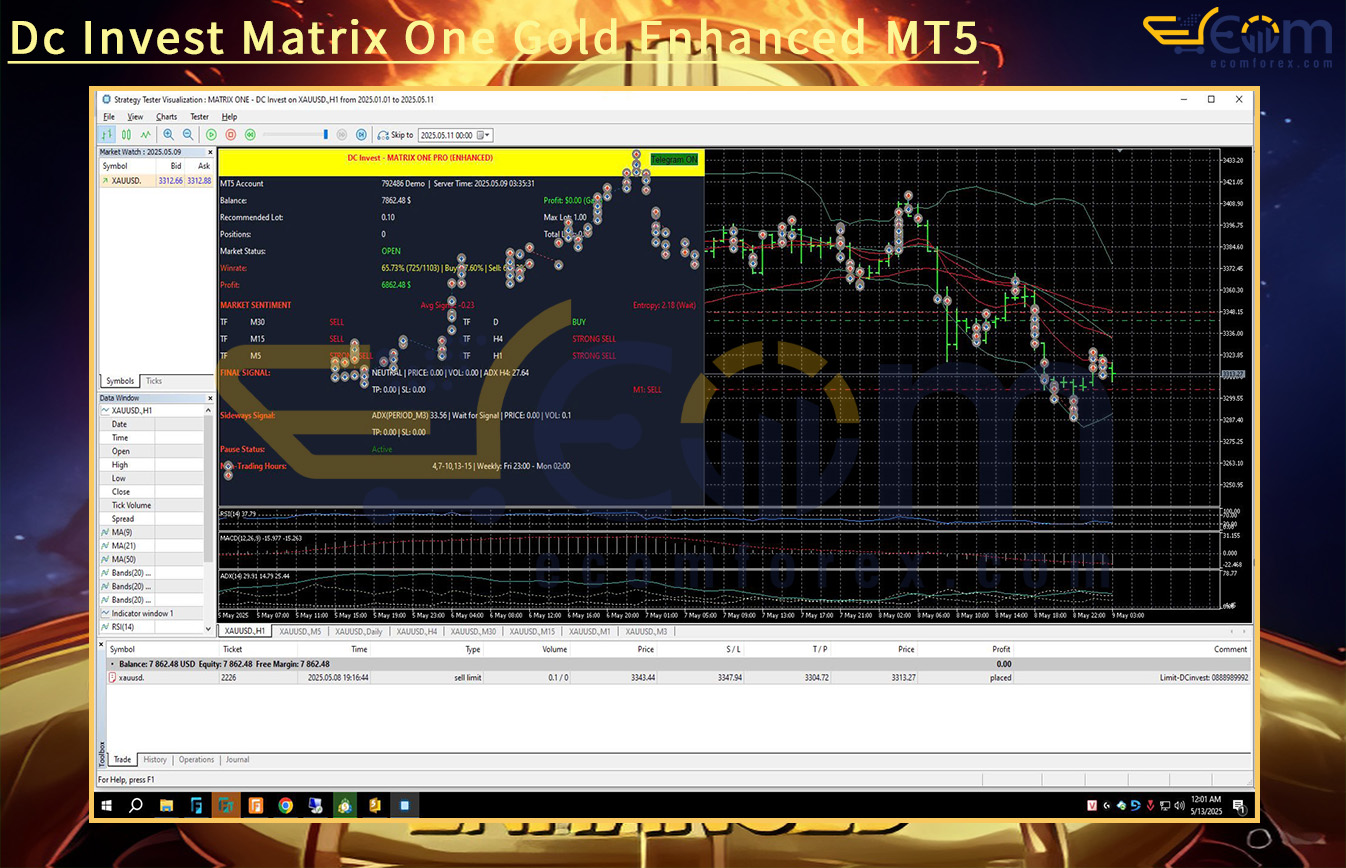Open Windows taskbar search
The image size is (1346, 868).
136,805
